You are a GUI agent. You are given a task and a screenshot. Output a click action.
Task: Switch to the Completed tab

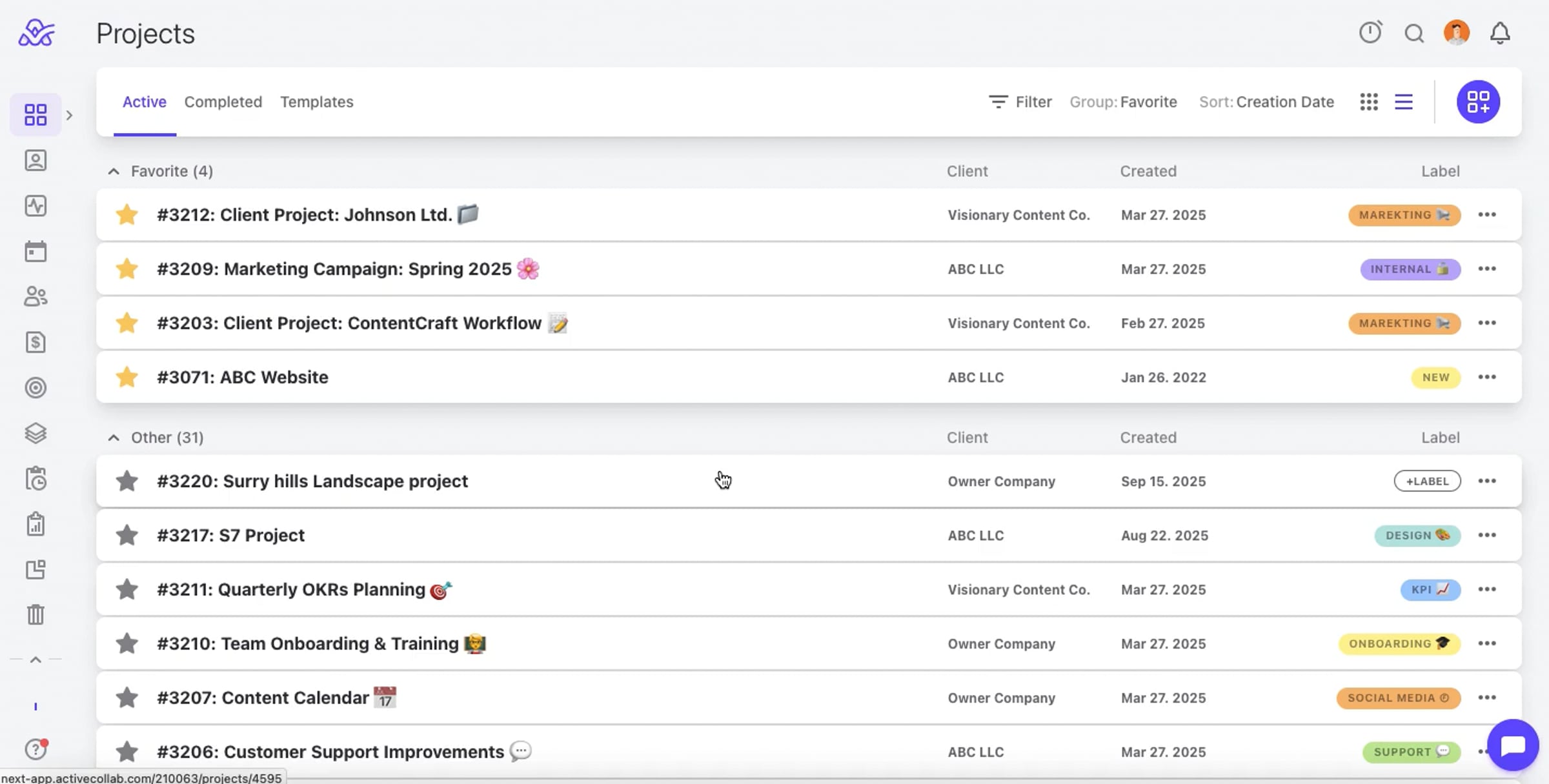(223, 102)
